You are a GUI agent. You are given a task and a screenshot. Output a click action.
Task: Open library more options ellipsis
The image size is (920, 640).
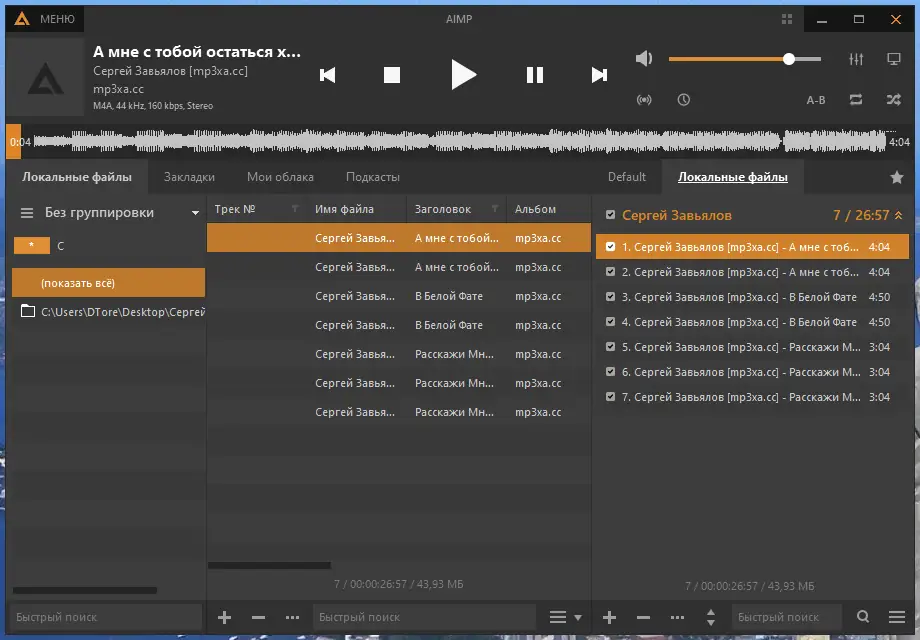tap(292, 617)
